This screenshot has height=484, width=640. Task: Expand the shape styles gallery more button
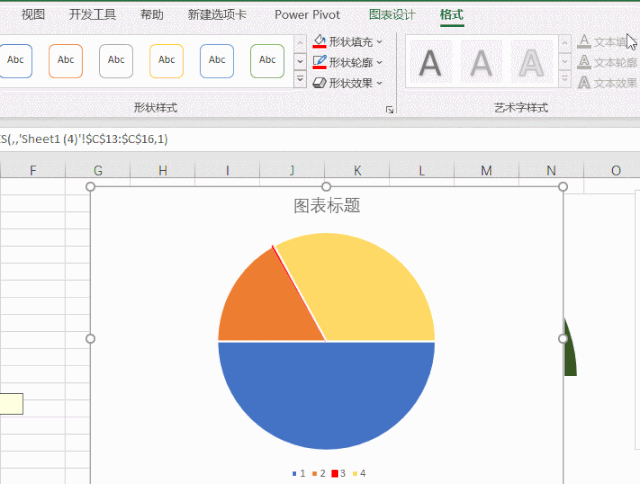click(300, 79)
